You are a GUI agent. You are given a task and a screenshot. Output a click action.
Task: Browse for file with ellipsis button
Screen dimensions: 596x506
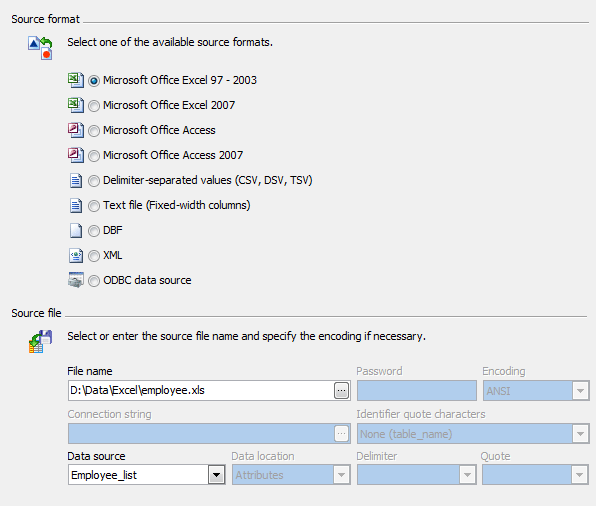coord(341,390)
